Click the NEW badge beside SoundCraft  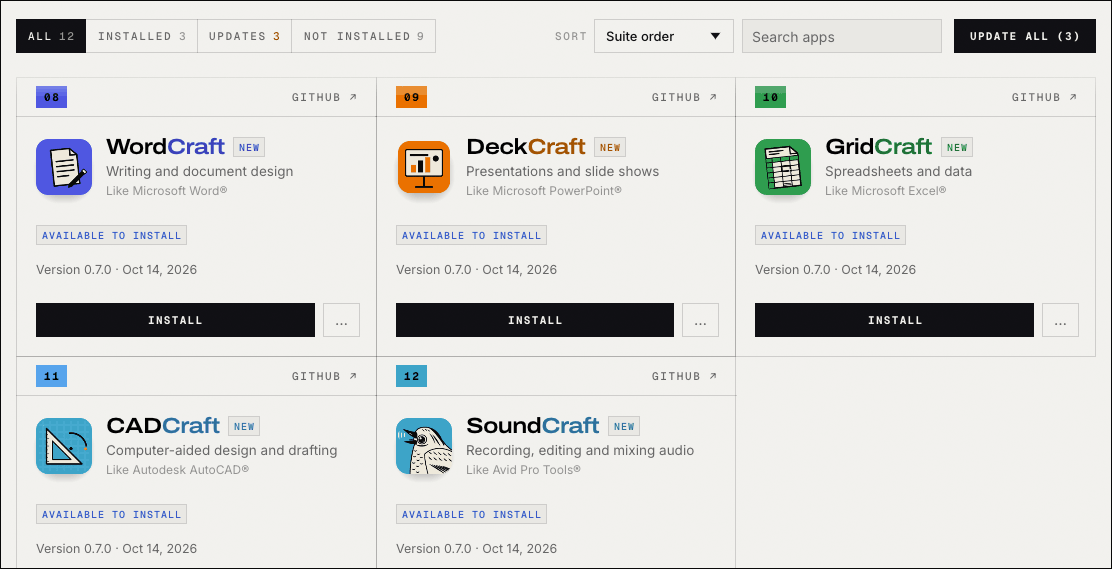pyautogui.click(x=624, y=426)
